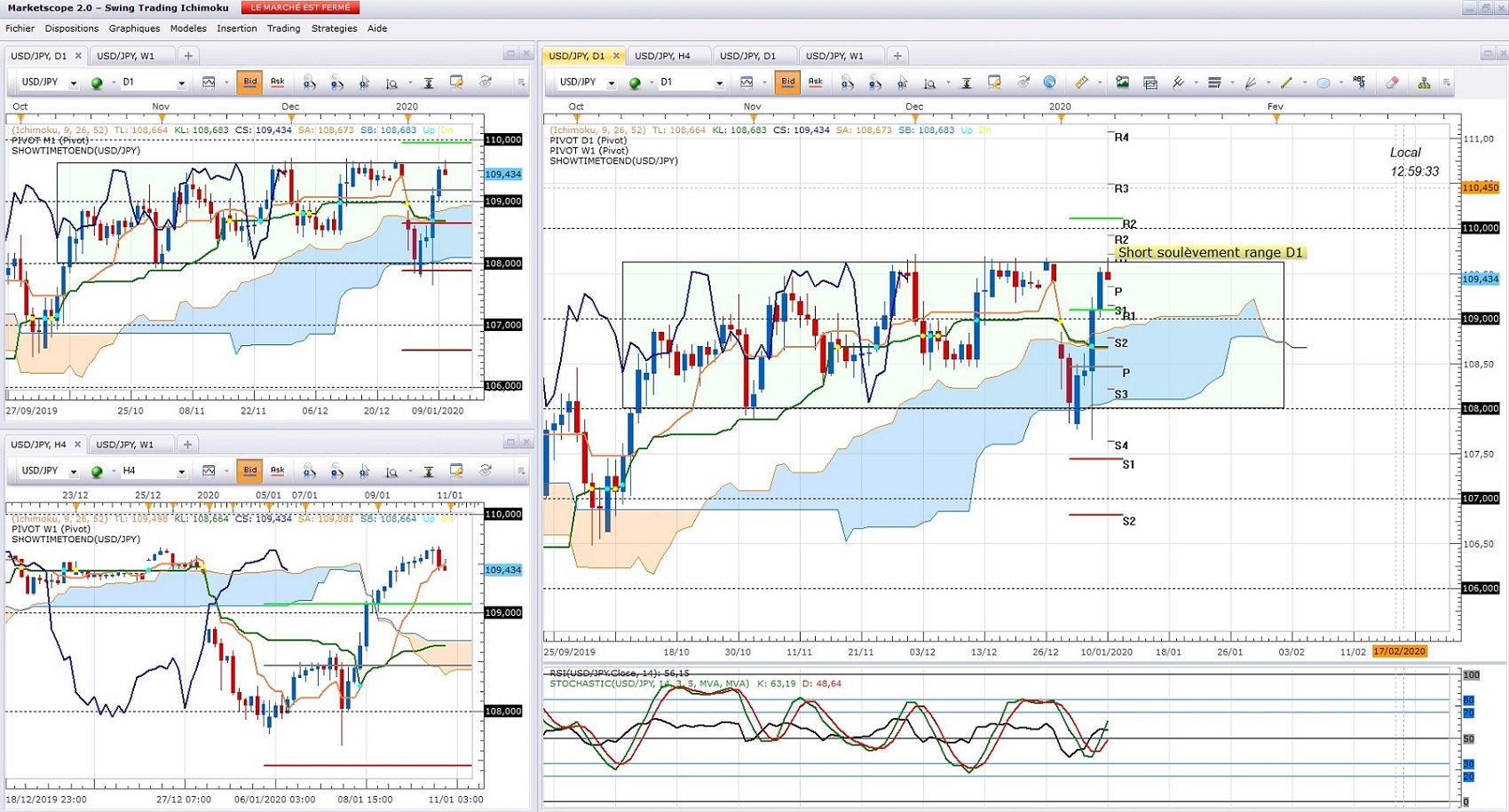Toggle Ask price in bottom-left panel toolbar

(278, 471)
